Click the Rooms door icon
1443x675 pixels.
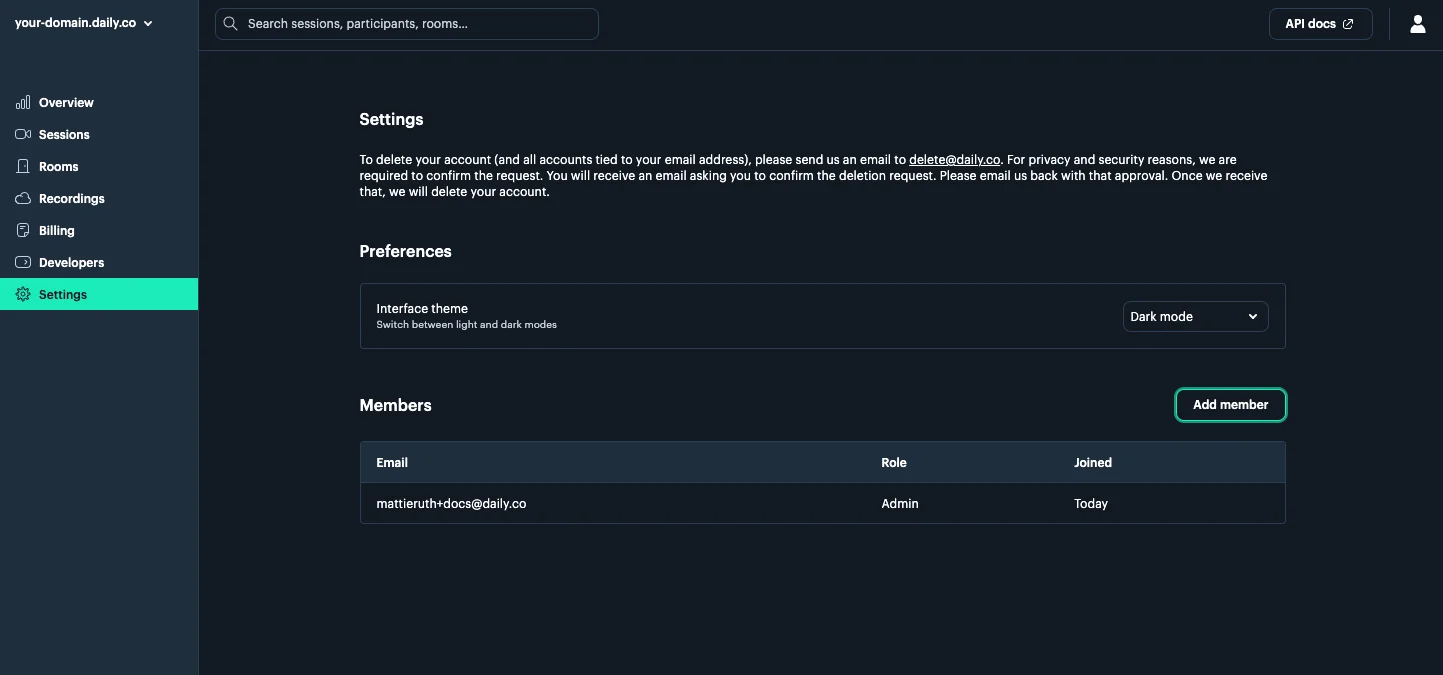[23, 166]
